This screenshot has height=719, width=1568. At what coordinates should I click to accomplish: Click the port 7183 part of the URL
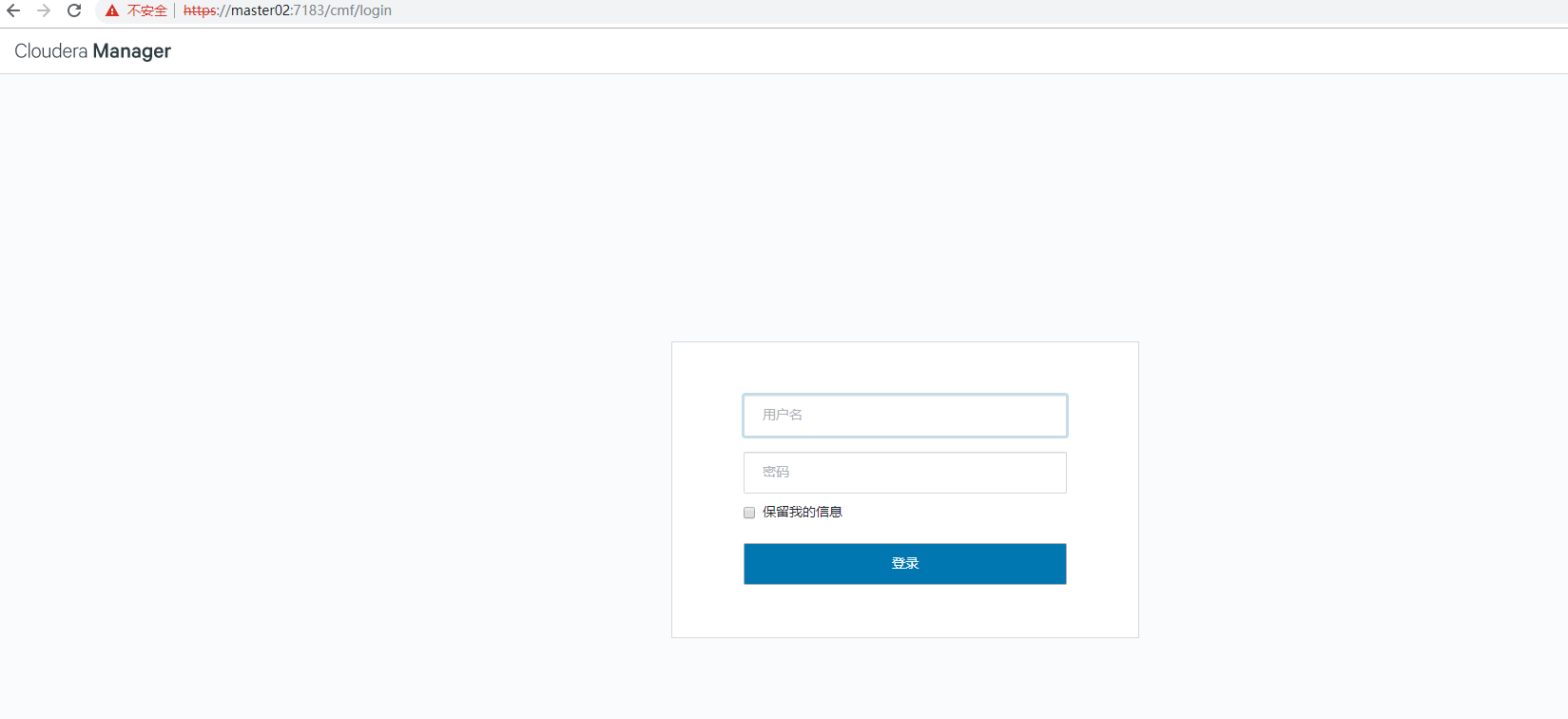pyautogui.click(x=309, y=10)
